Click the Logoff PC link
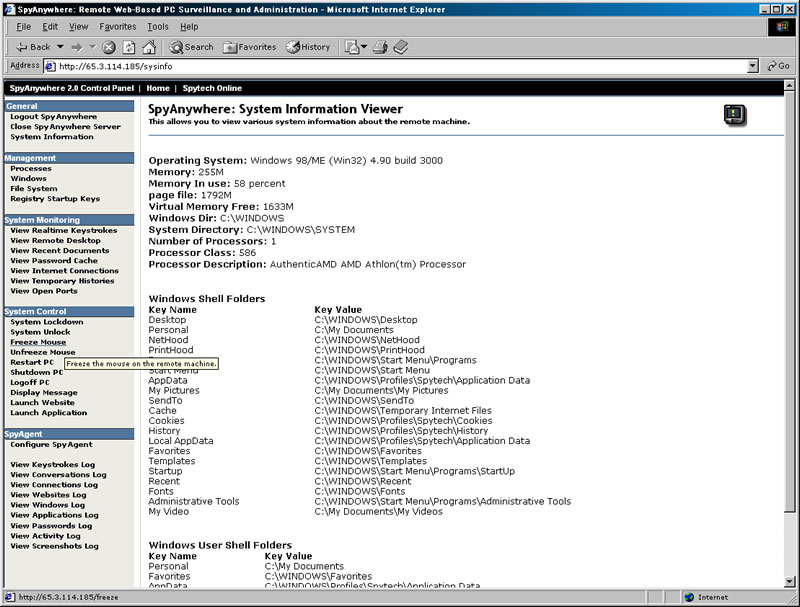800x607 pixels. tap(30, 382)
